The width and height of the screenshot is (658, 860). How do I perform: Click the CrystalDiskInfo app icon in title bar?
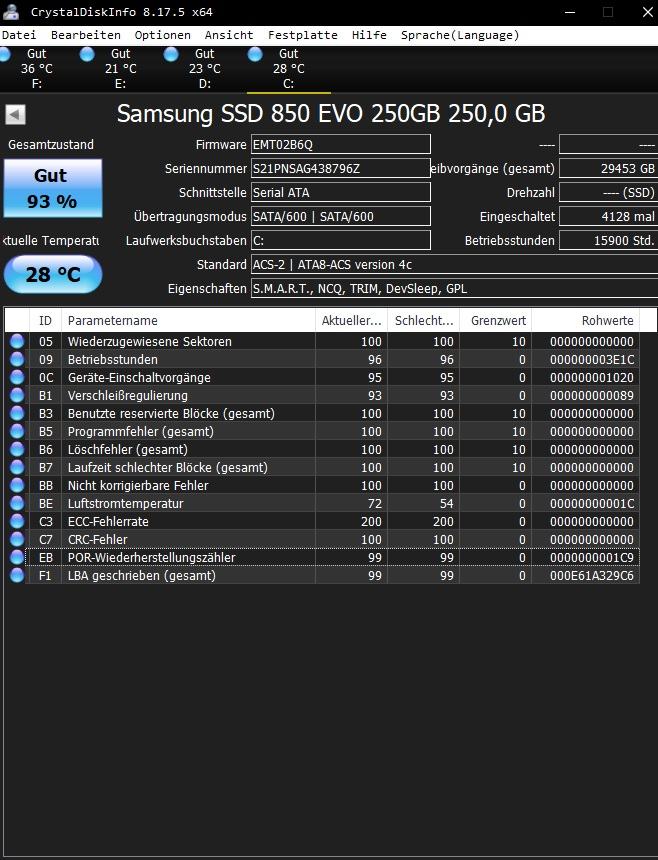point(11,12)
